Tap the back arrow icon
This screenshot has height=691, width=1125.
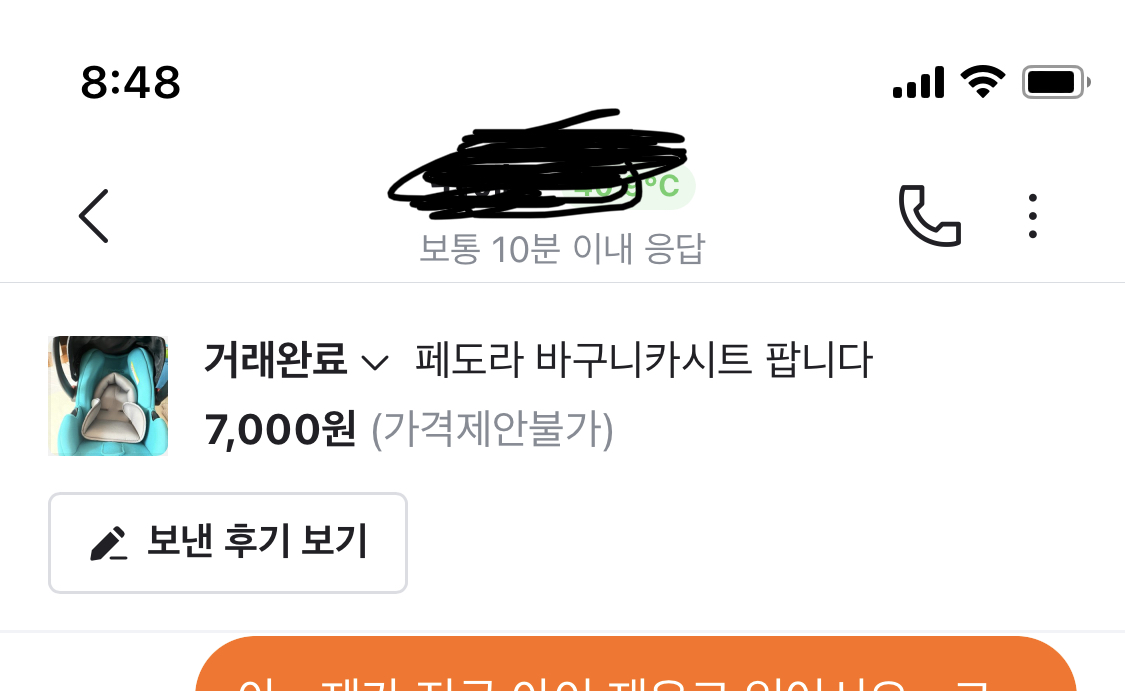(93, 216)
